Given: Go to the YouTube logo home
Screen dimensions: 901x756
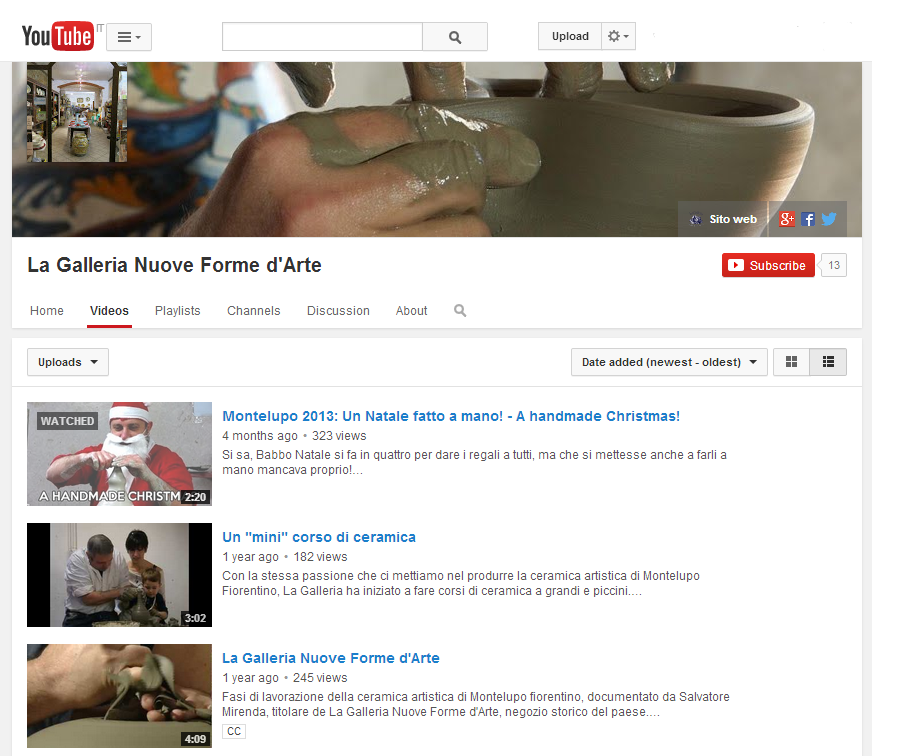Looking at the screenshot, I should pos(57,36).
